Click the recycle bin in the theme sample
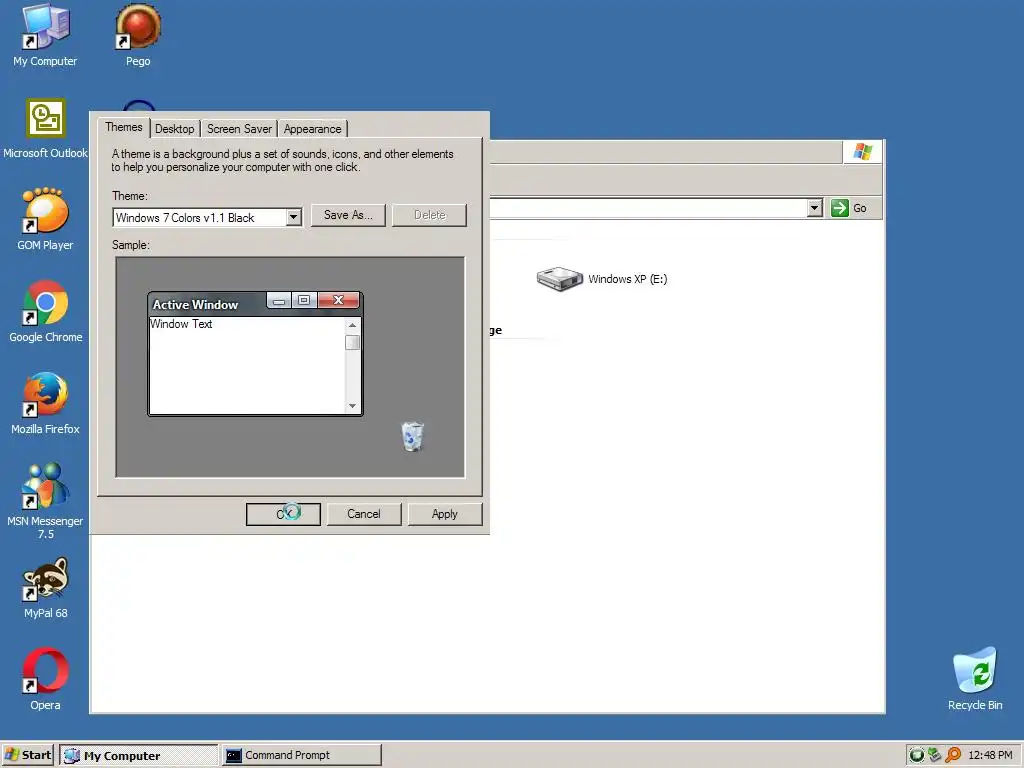 tap(412, 436)
